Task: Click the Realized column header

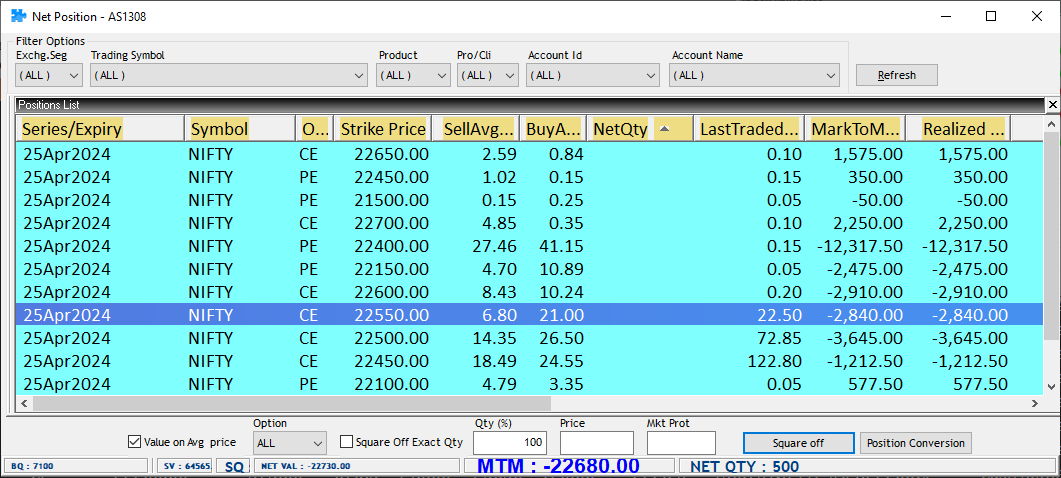Action: coord(958,128)
